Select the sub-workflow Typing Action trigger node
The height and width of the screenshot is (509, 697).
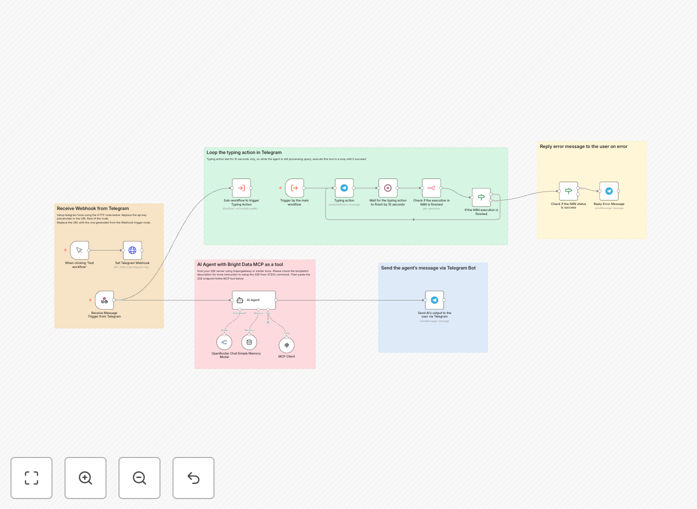click(241, 188)
